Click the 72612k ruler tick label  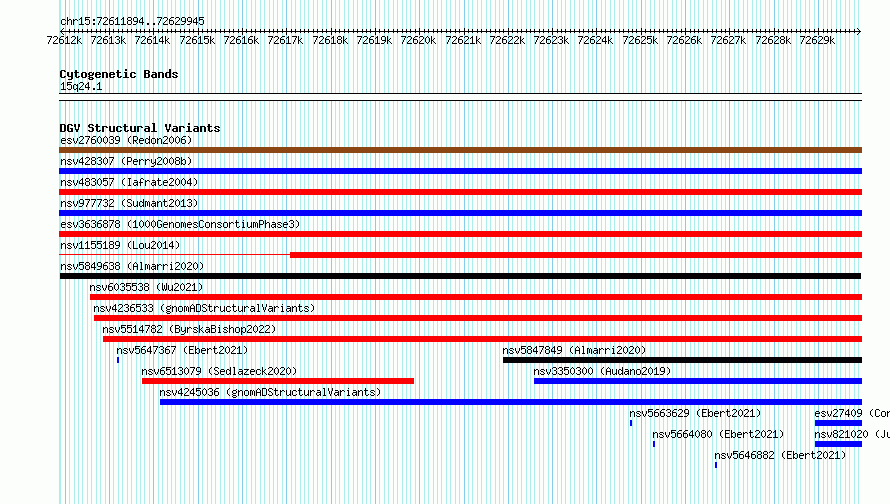[x=64, y=40]
